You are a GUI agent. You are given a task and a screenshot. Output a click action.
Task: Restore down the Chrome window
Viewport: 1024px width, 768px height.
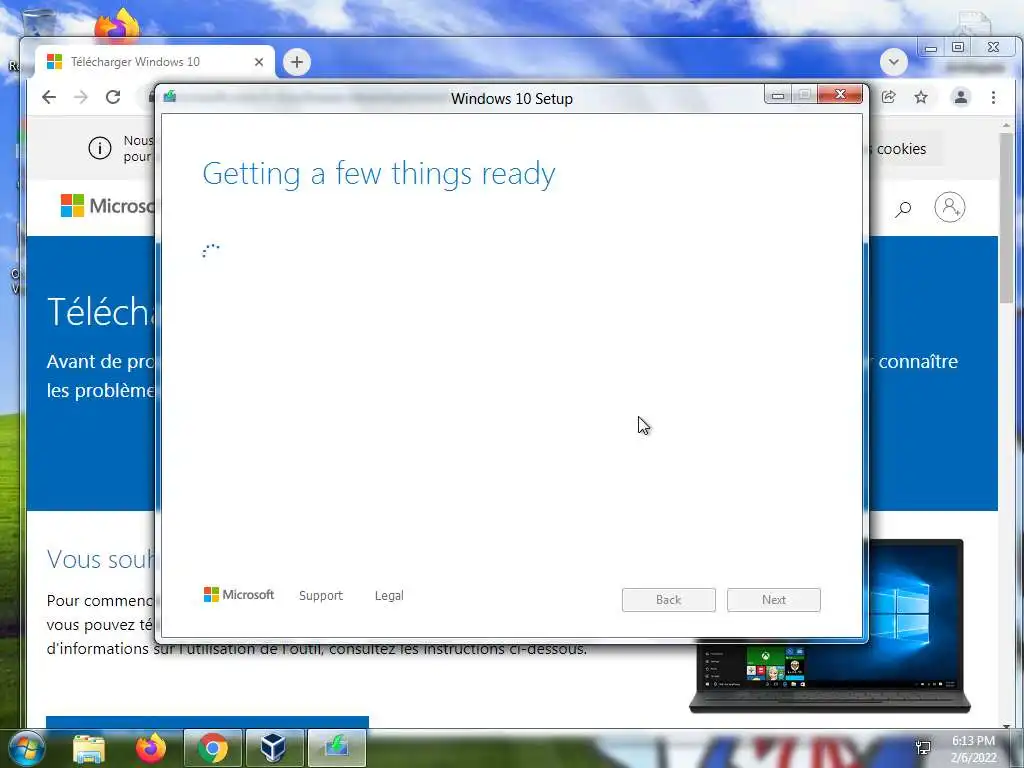958,47
